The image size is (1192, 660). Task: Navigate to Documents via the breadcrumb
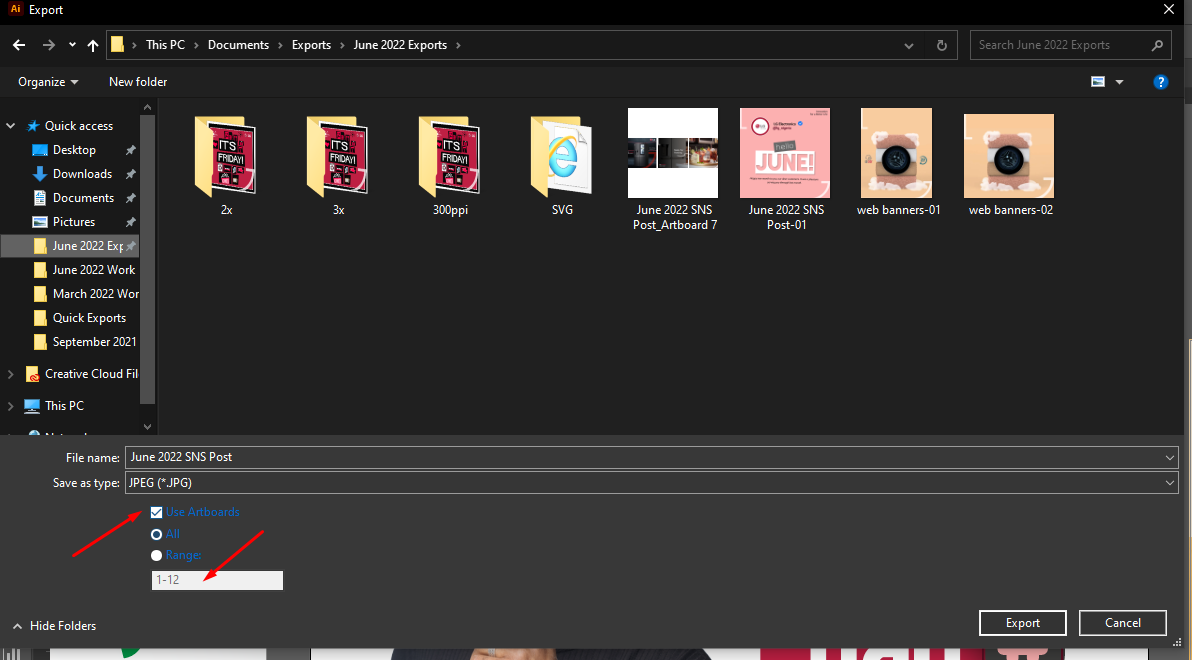pyautogui.click(x=238, y=44)
